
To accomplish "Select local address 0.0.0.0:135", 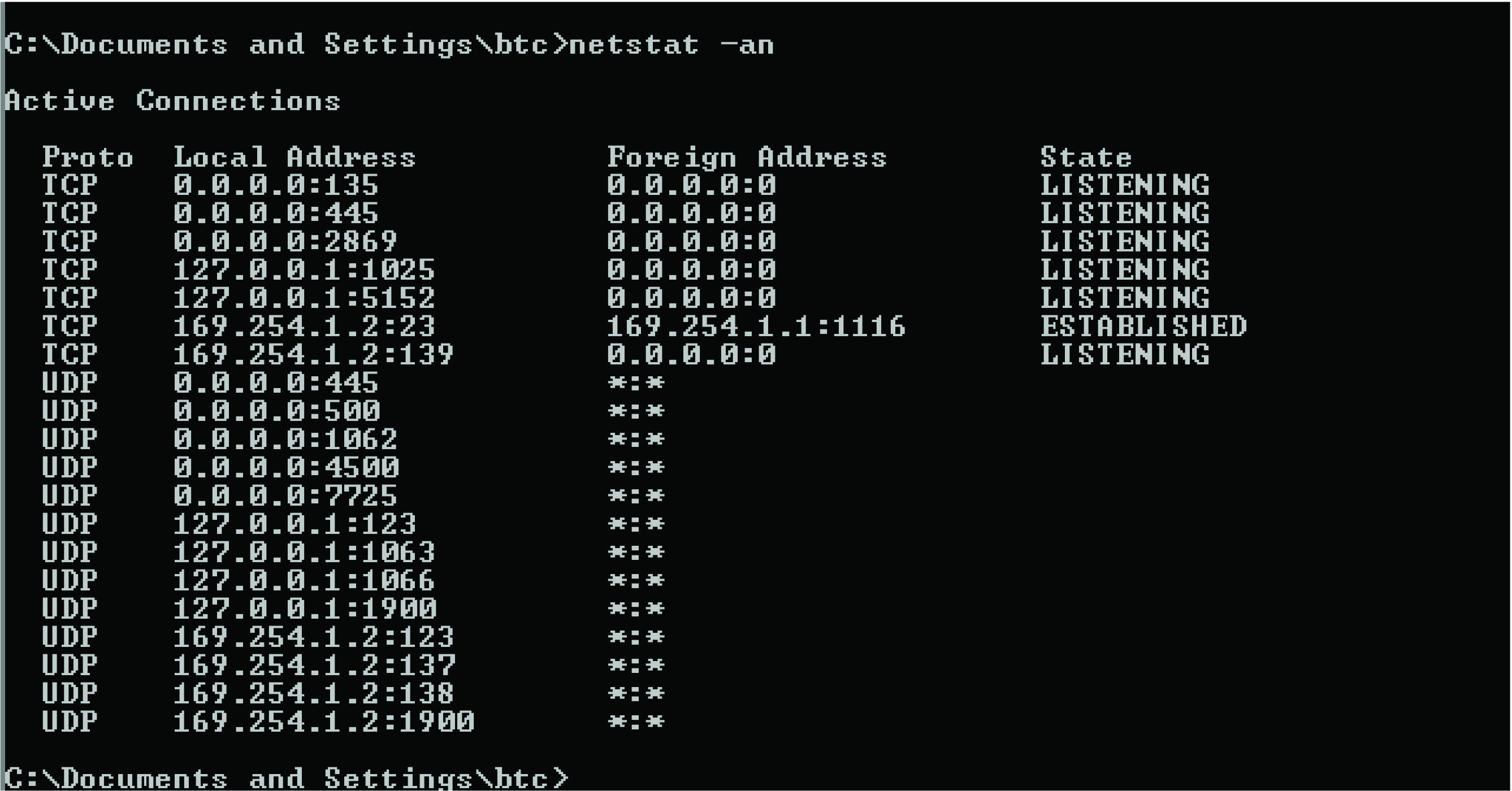I will (276, 185).
